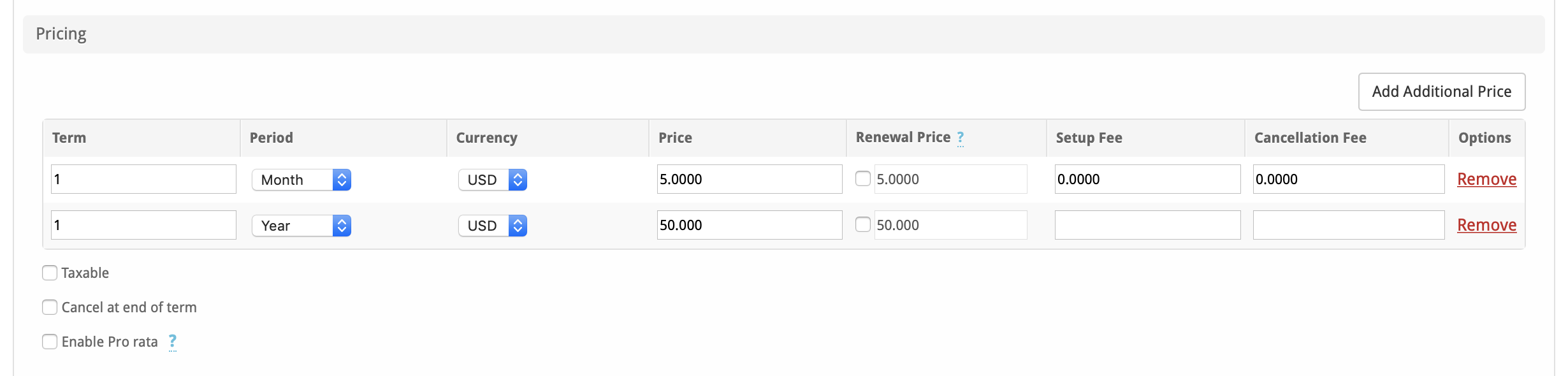This screenshot has width=1568, height=376.
Task: Open the Year period dropdown
Action: pos(301,226)
